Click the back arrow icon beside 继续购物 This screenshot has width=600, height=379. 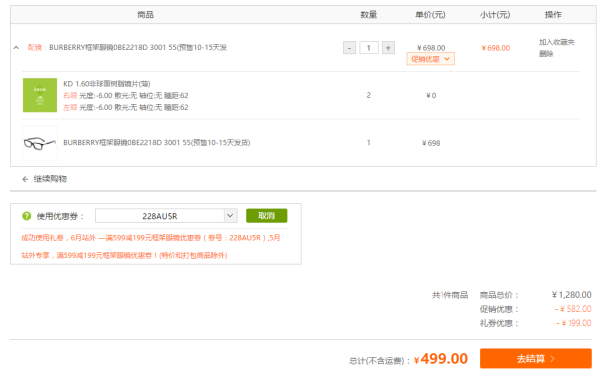coord(25,179)
